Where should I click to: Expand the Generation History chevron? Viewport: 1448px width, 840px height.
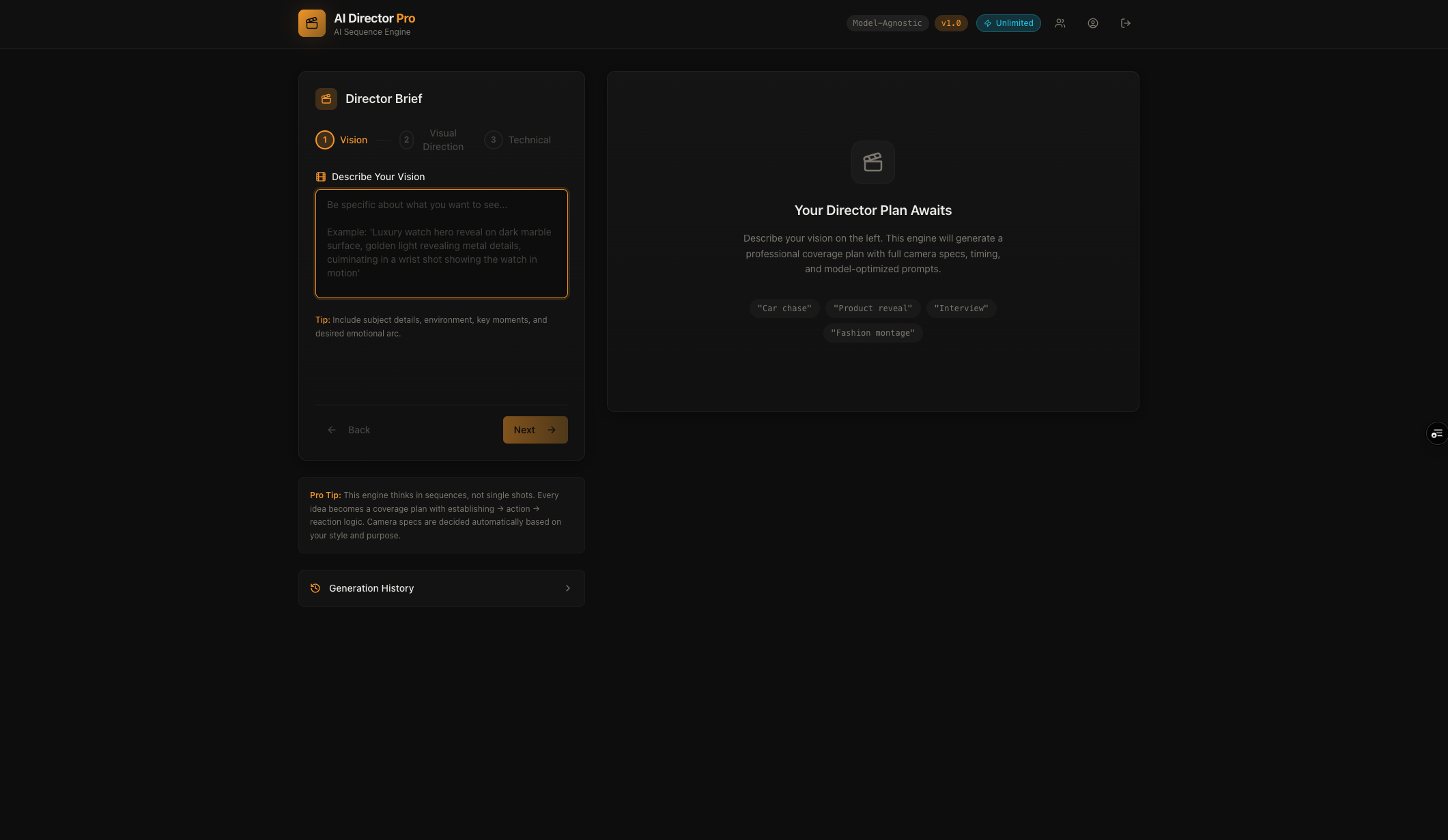pos(567,588)
